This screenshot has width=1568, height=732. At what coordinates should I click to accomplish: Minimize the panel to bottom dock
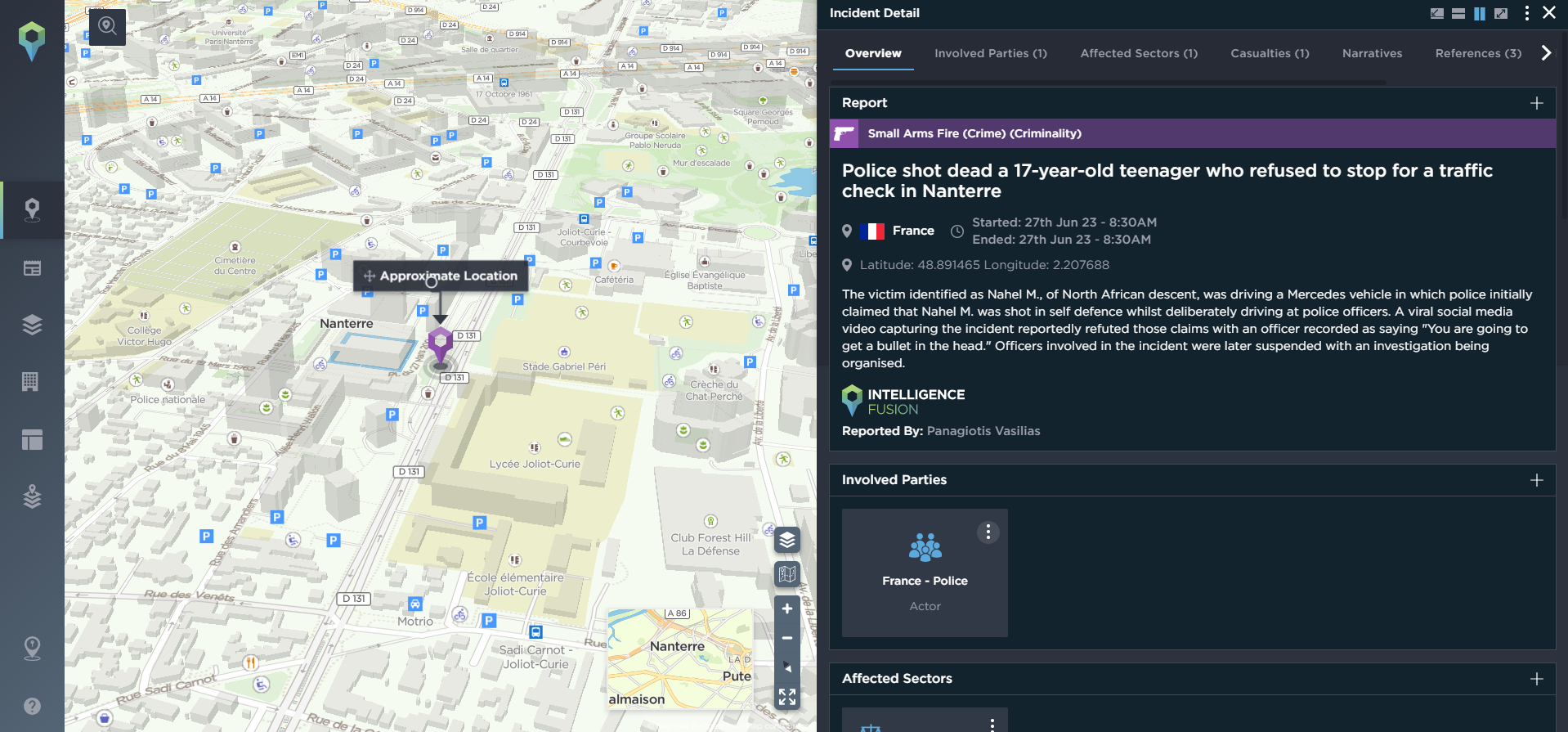(1436, 13)
